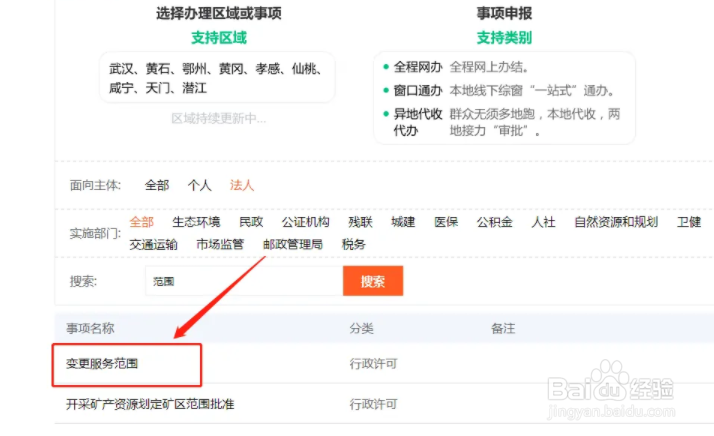Filter by 城建 department
Screen dimensions: 714x436
[x=403, y=222]
